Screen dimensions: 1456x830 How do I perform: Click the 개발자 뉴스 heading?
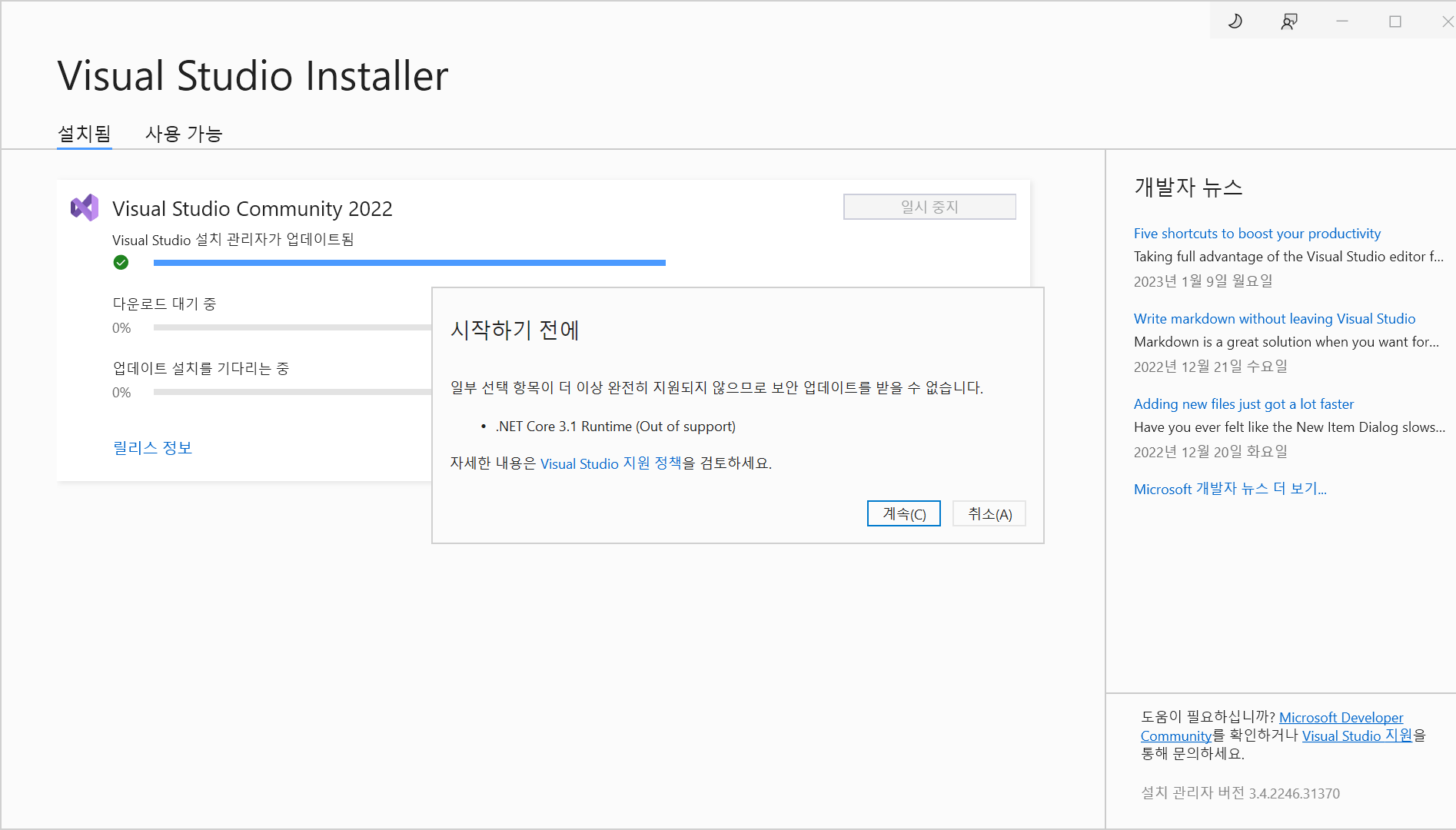point(1188,187)
